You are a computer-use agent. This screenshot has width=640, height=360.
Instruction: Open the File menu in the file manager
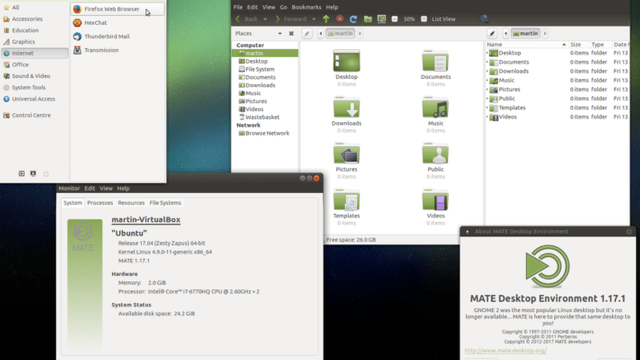238,7
